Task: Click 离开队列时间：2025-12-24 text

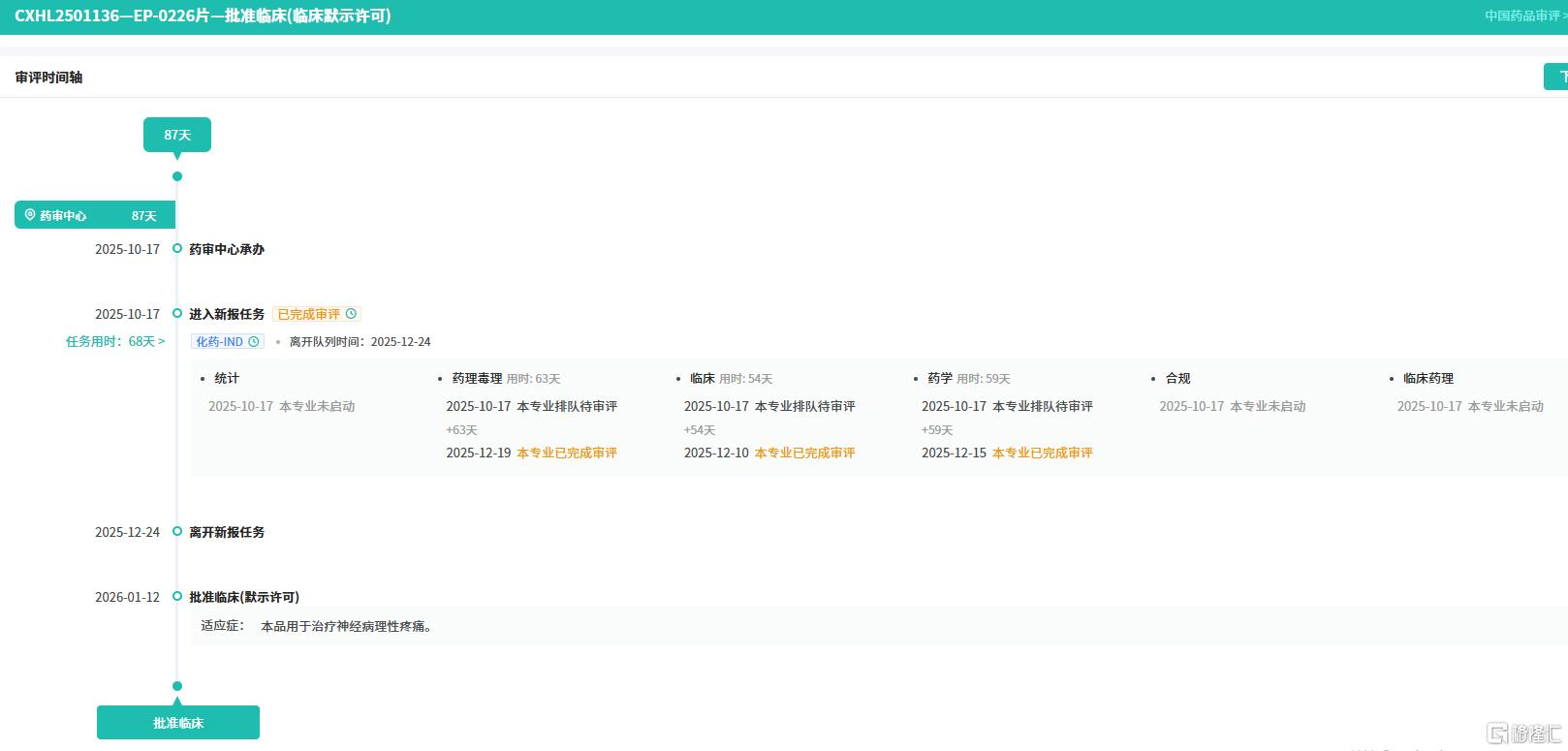Action: 360,342
